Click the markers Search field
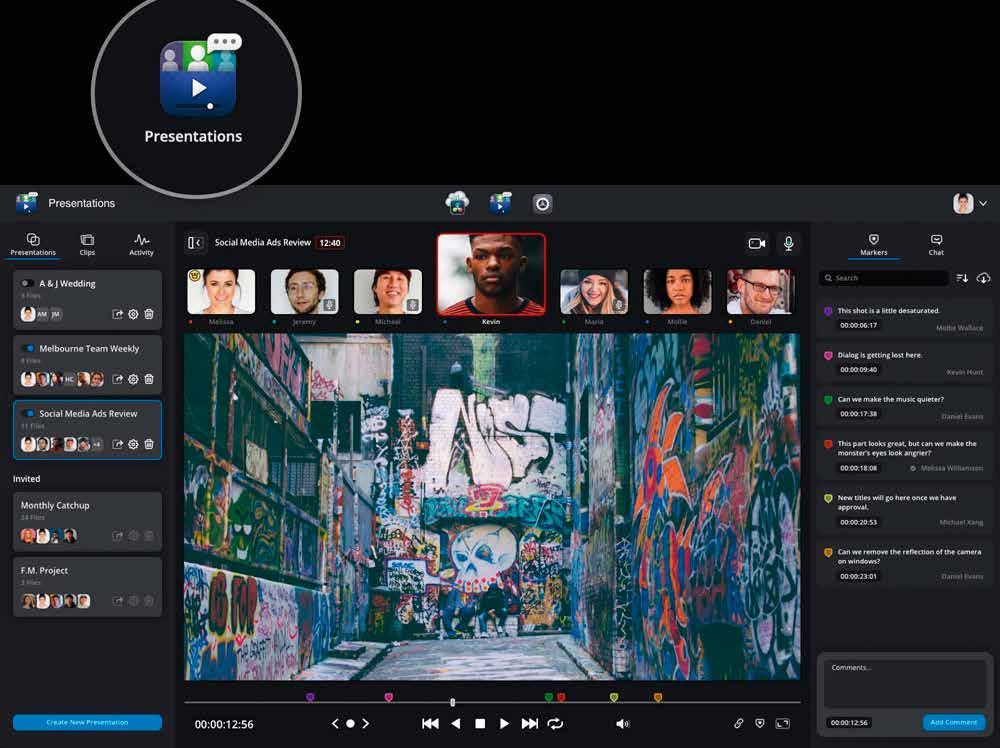 click(883, 277)
